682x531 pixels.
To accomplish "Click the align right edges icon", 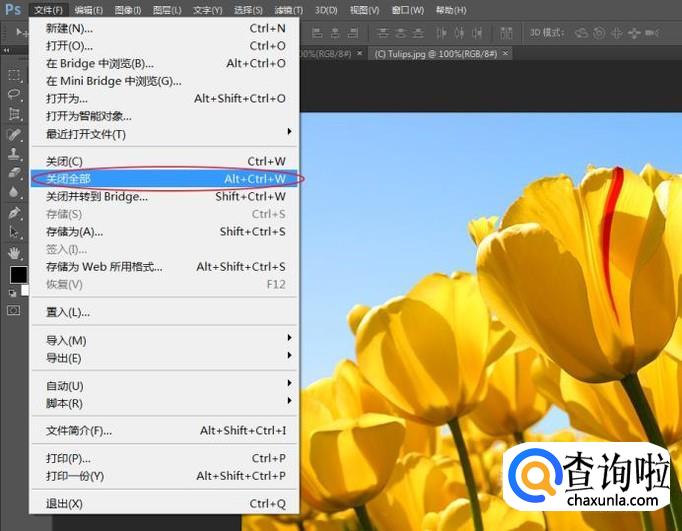I will coord(353,33).
